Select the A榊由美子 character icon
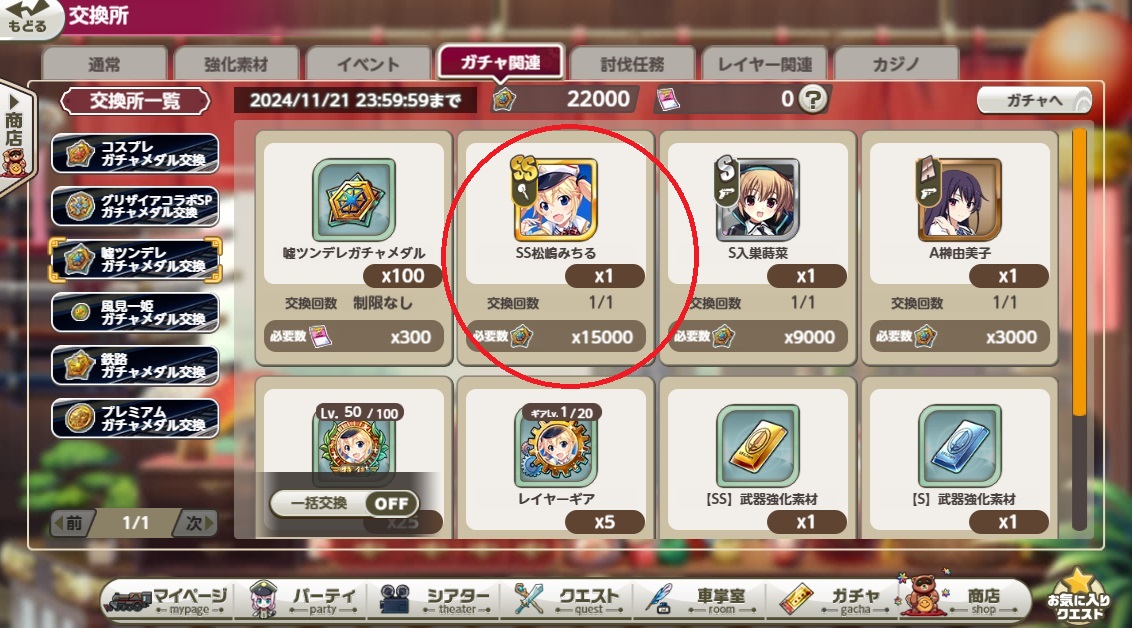The image size is (1132, 628). pos(959,200)
